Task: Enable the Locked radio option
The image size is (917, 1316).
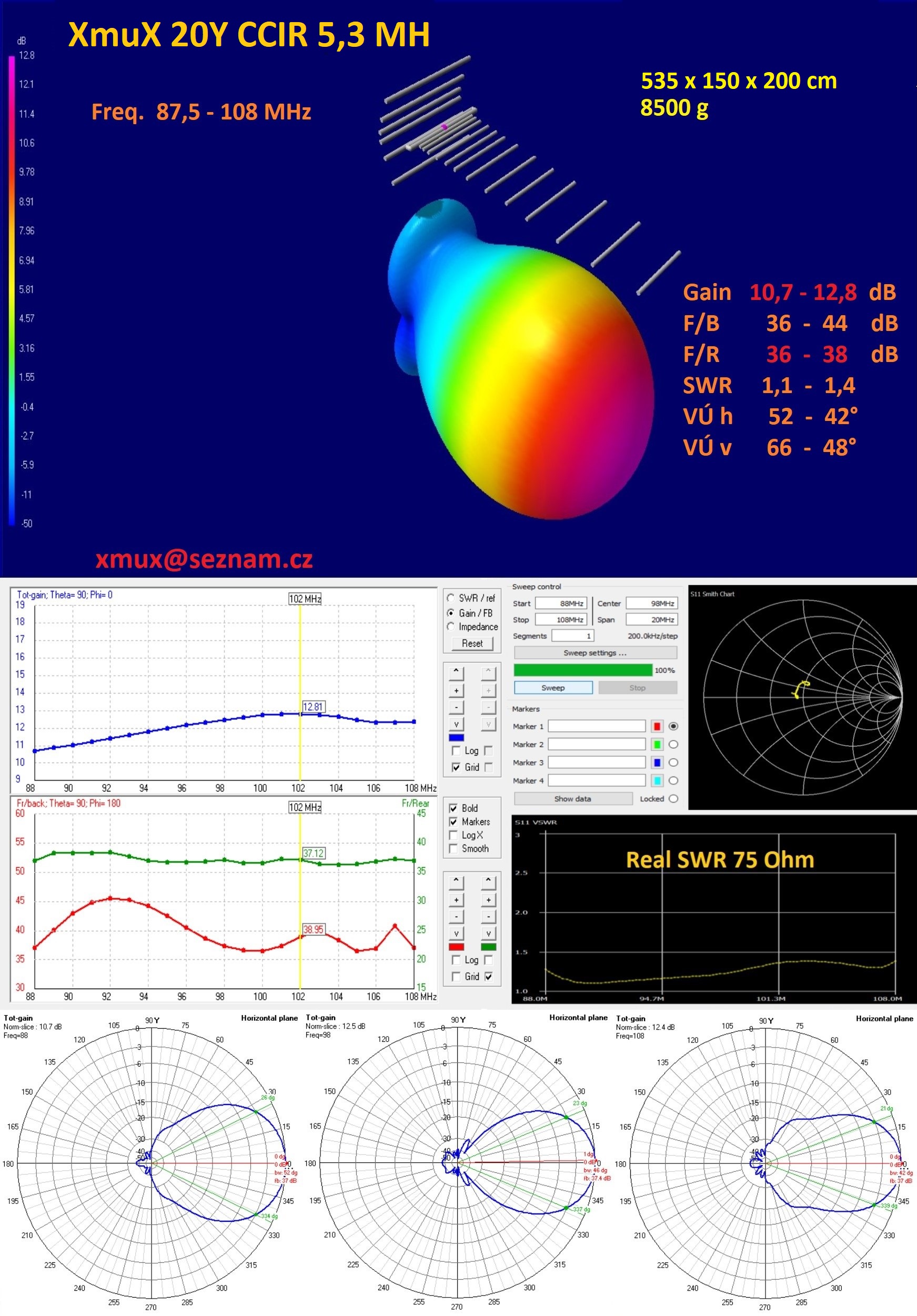Action: click(673, 798)
